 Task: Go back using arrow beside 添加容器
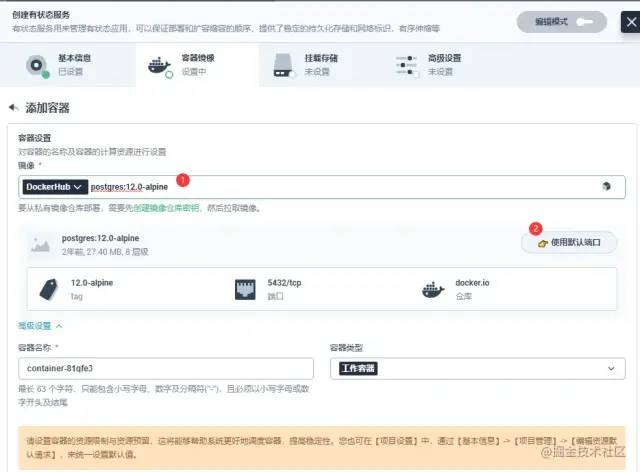[13, 108]
